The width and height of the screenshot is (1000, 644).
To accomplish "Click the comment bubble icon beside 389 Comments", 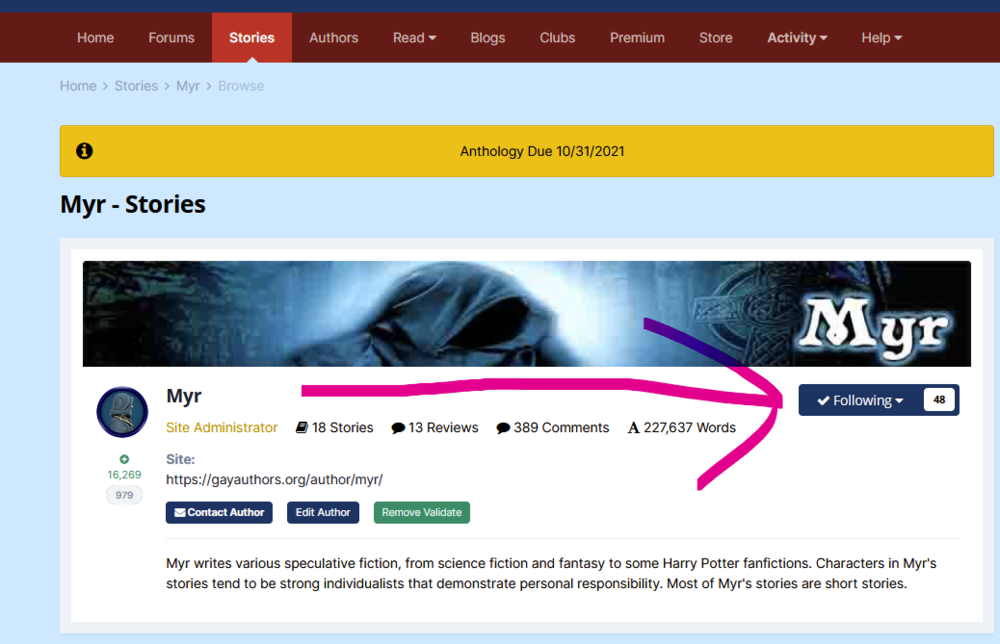I will click(503, 428).
